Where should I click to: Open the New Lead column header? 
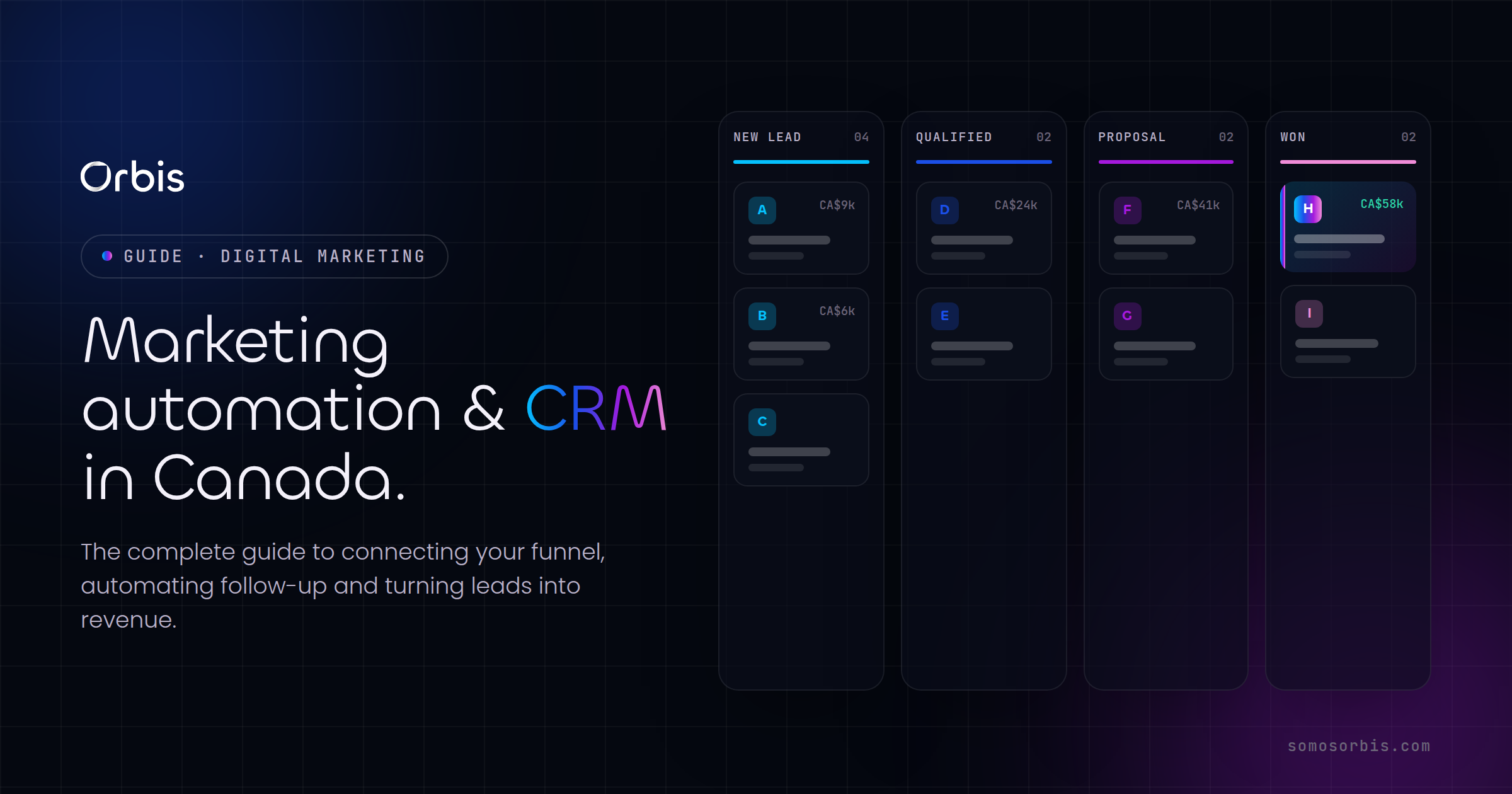(767, 137)
